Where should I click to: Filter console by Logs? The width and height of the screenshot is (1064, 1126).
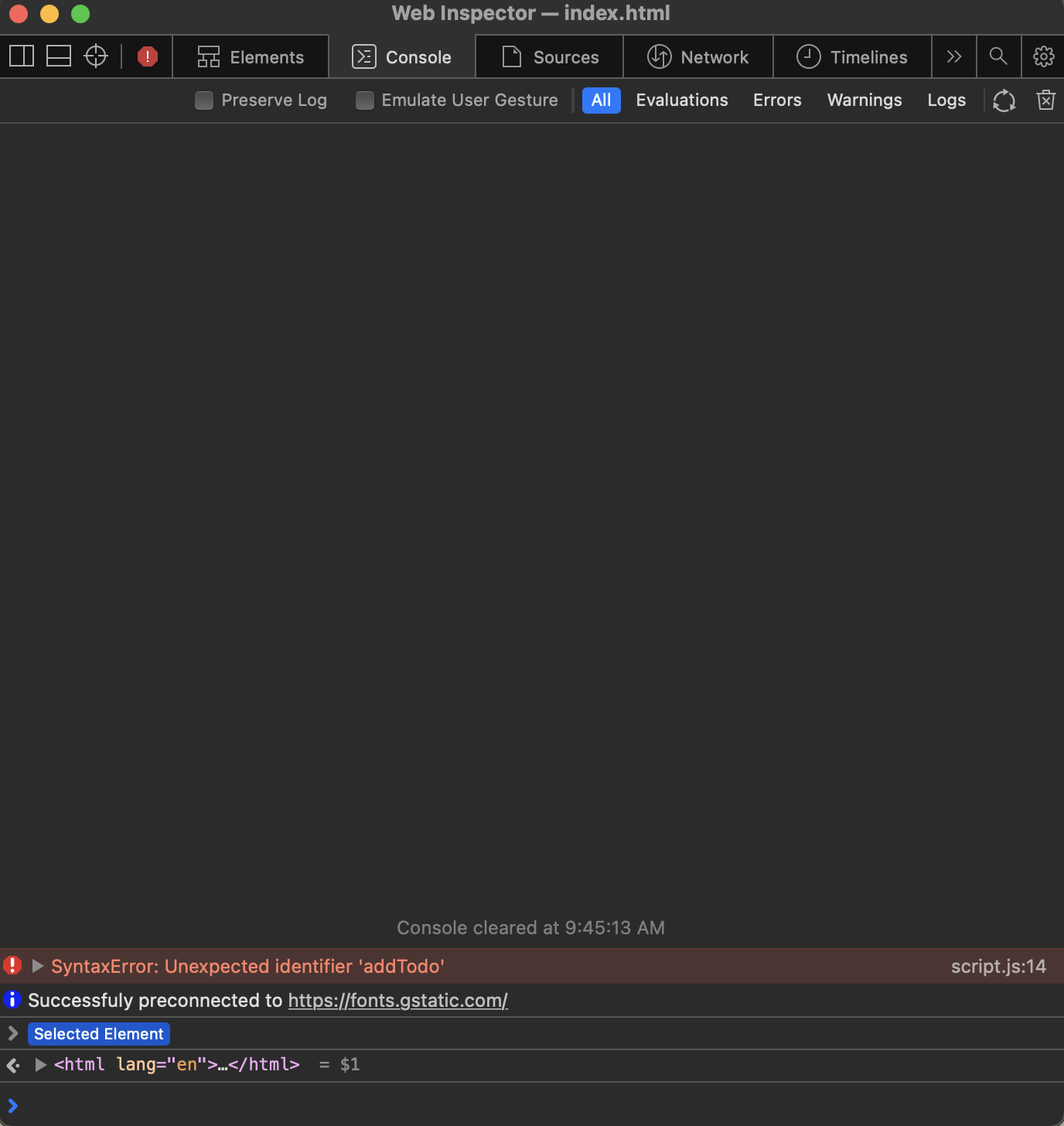[946, 101]
